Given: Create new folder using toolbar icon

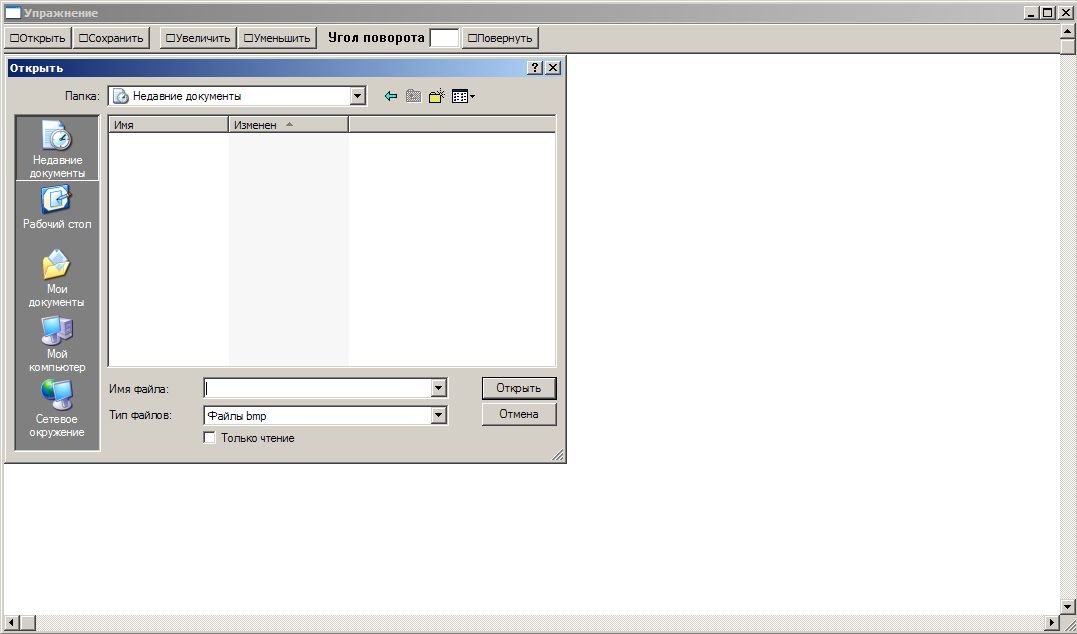Looking at the screenshot, I should (436, 97).
